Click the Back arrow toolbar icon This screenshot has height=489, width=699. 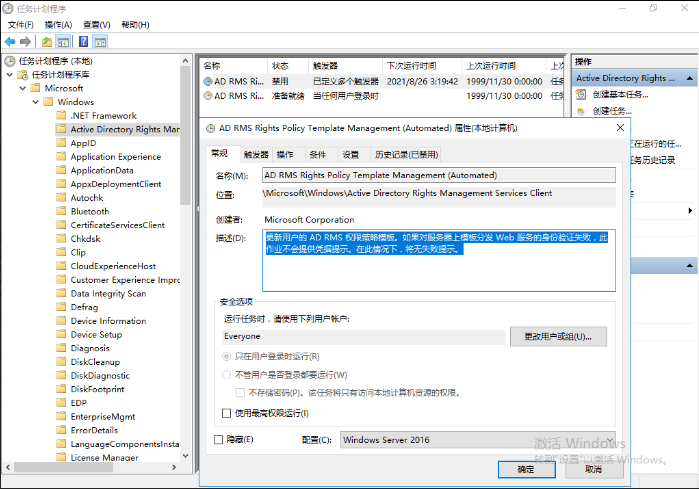pyautogui.click(x=10, y=42)
